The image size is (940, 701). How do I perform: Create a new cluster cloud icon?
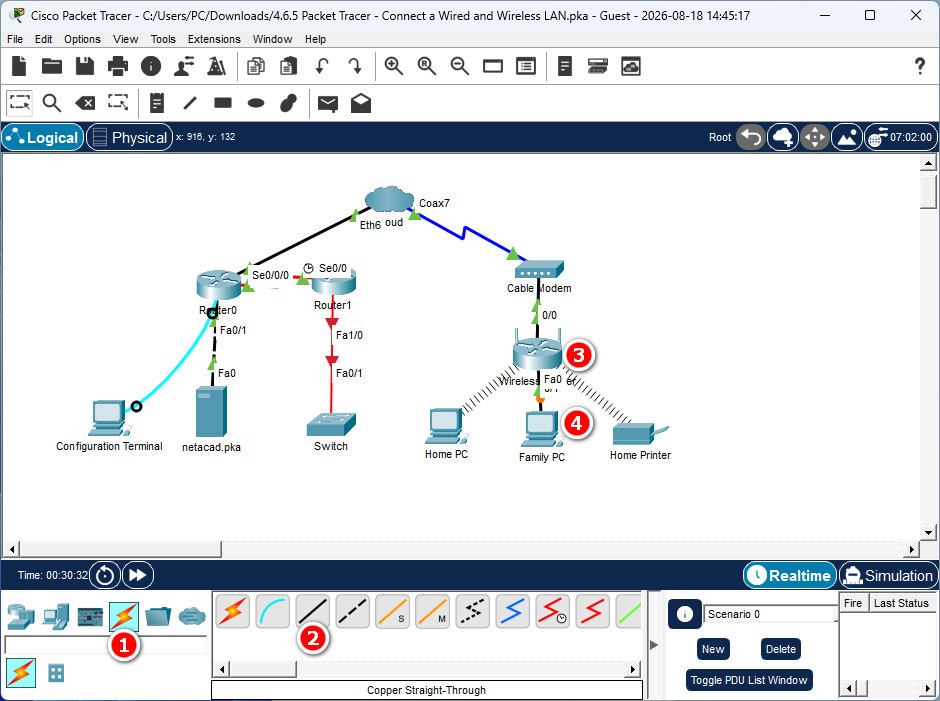[783, 137]
